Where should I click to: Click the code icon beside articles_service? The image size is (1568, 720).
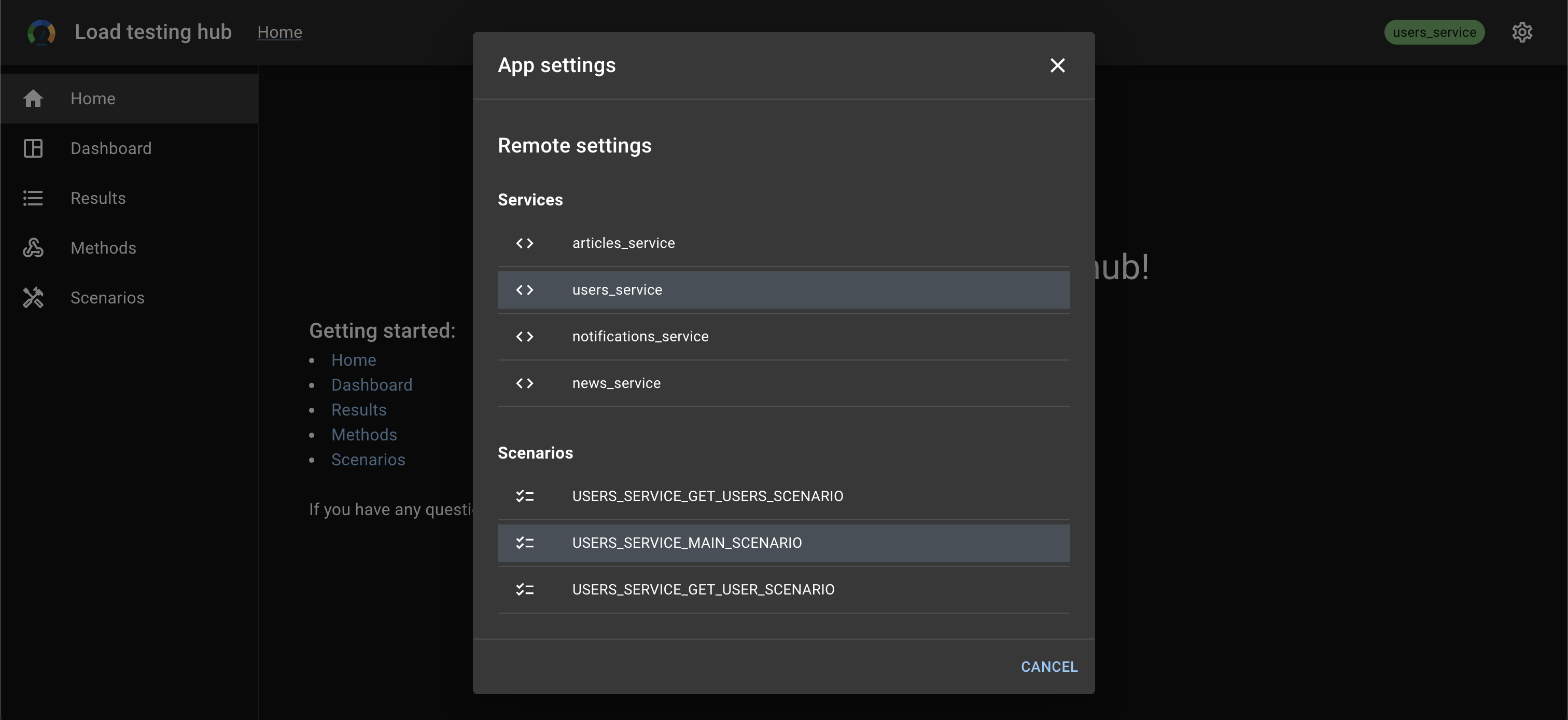coord(525,243)
